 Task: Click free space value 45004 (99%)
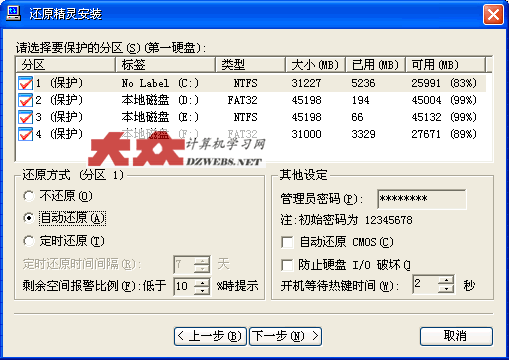coord(444,100)
